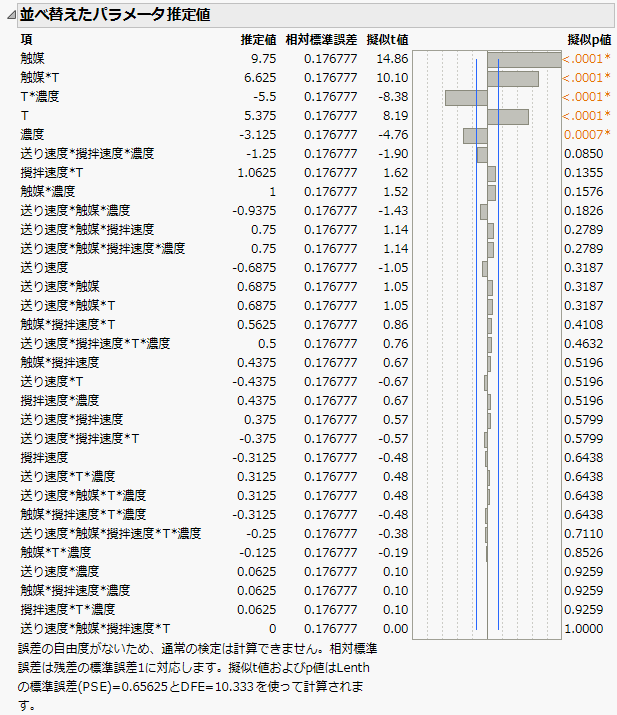Click the 撹拌速度*濃度 term label
This screenshot has width=617, height=715.
[60, 400]
